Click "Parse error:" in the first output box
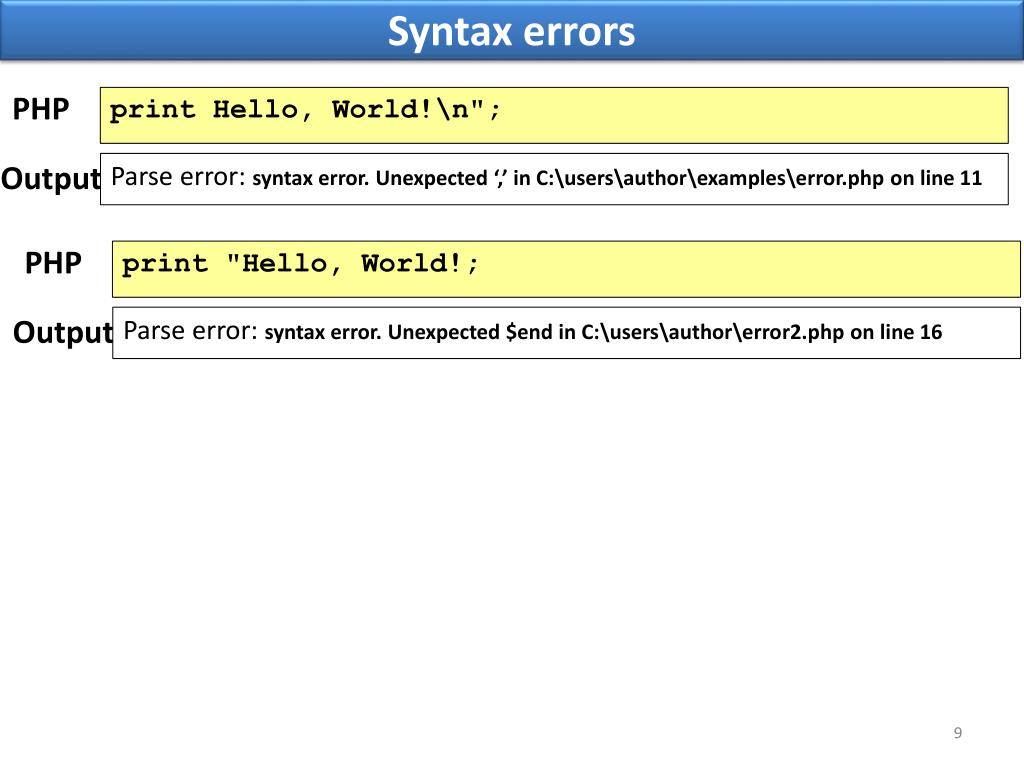The image size is (1024, 768). point(179,178)
